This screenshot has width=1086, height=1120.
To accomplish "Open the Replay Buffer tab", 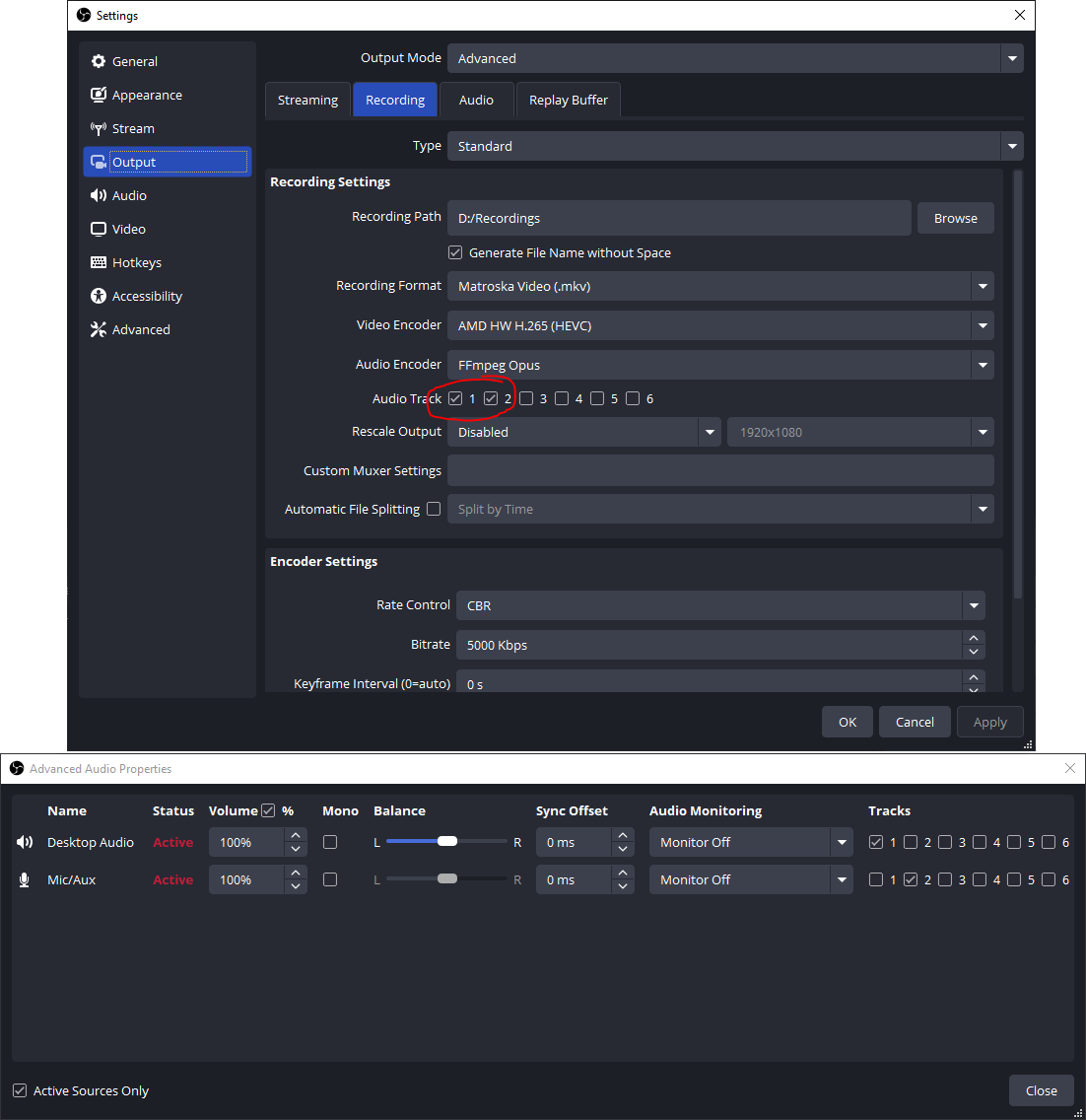I will [569, 100].
